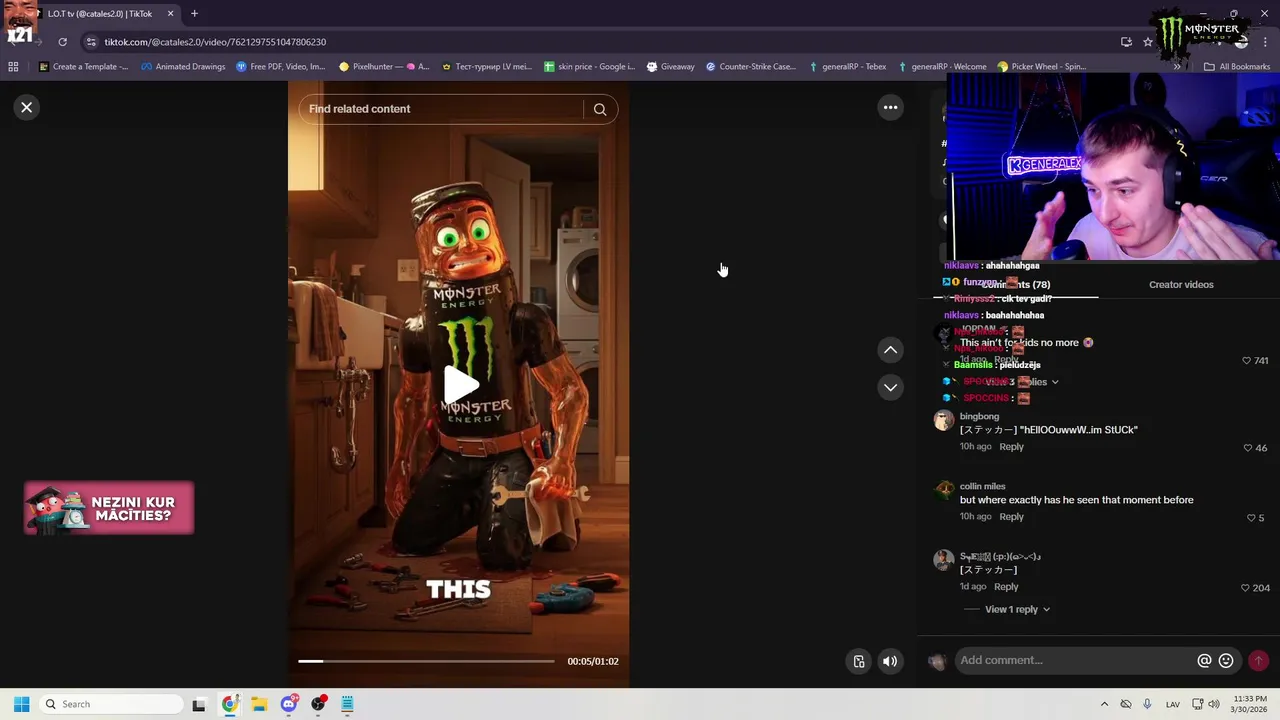Open the apps grid in bookmarks bar

point(13,67)
